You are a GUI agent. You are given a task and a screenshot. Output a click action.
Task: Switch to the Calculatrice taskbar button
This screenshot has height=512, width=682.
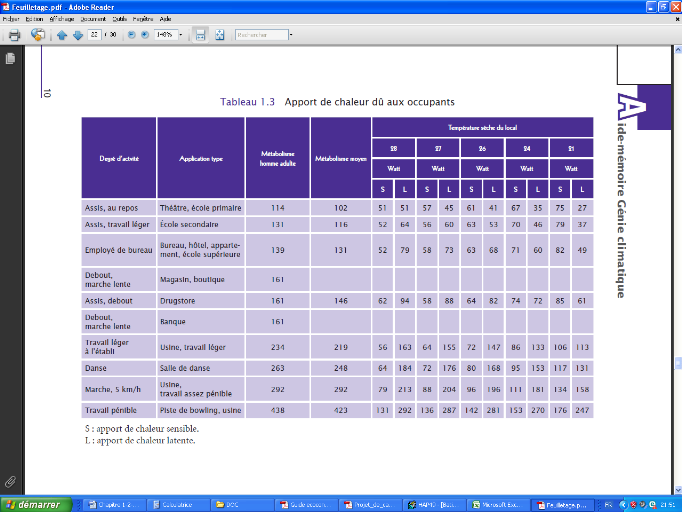coord(178,505)
